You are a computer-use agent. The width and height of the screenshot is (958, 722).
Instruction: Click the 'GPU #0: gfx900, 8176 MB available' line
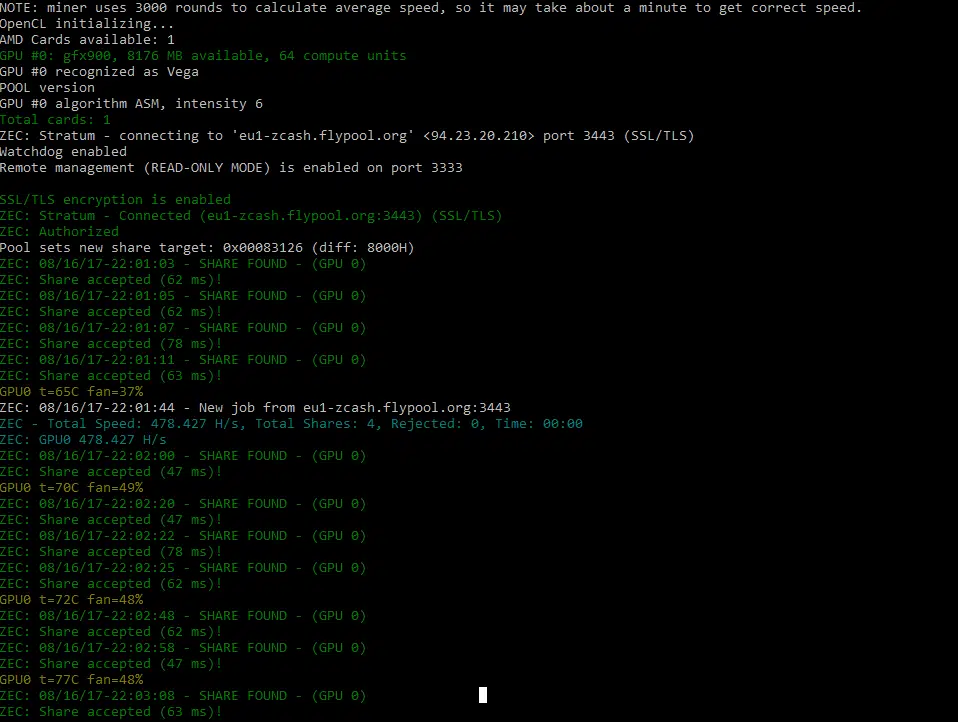(x=203, y=56)
